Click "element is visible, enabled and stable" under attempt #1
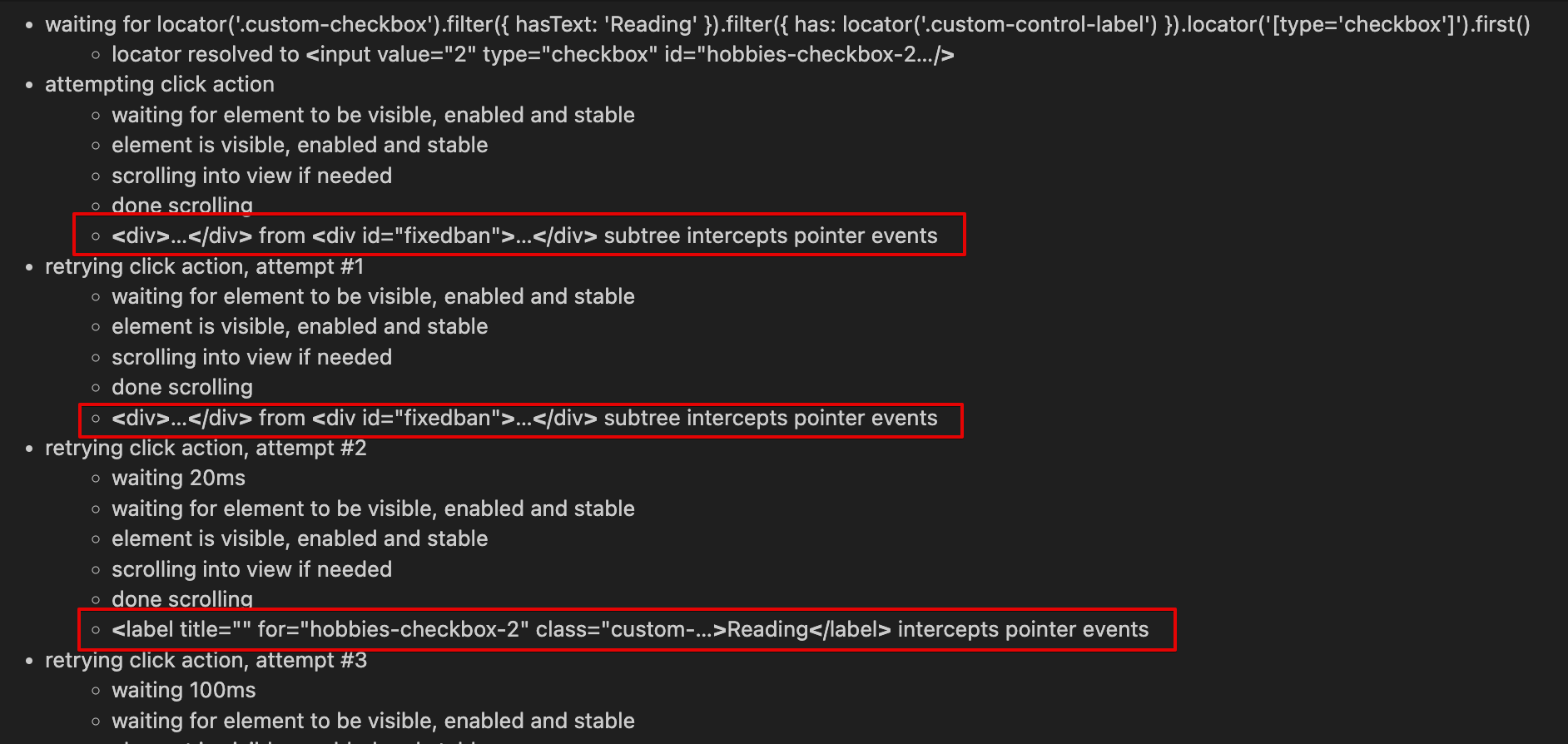 coord(300,326)
